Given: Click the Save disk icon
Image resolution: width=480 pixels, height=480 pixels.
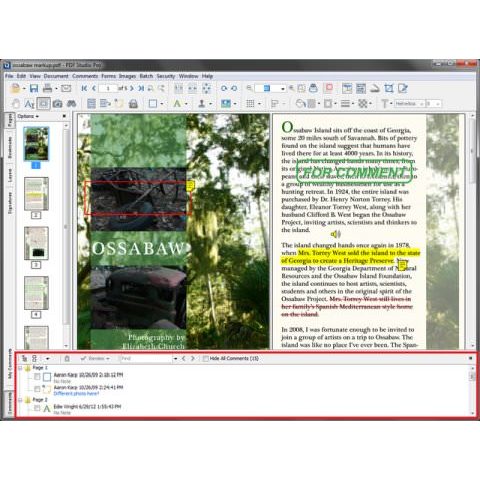Looking at the screenshot, I should (x=34, y=88).
